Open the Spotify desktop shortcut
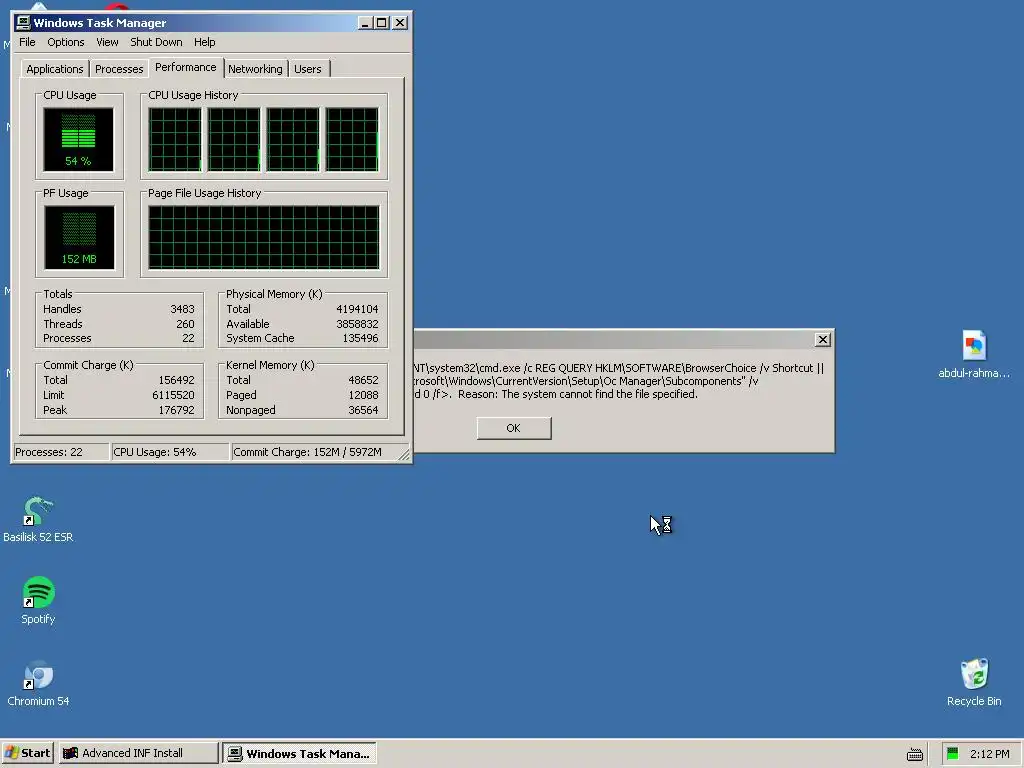Viewport: 1024px width, 768px height. 38,600
